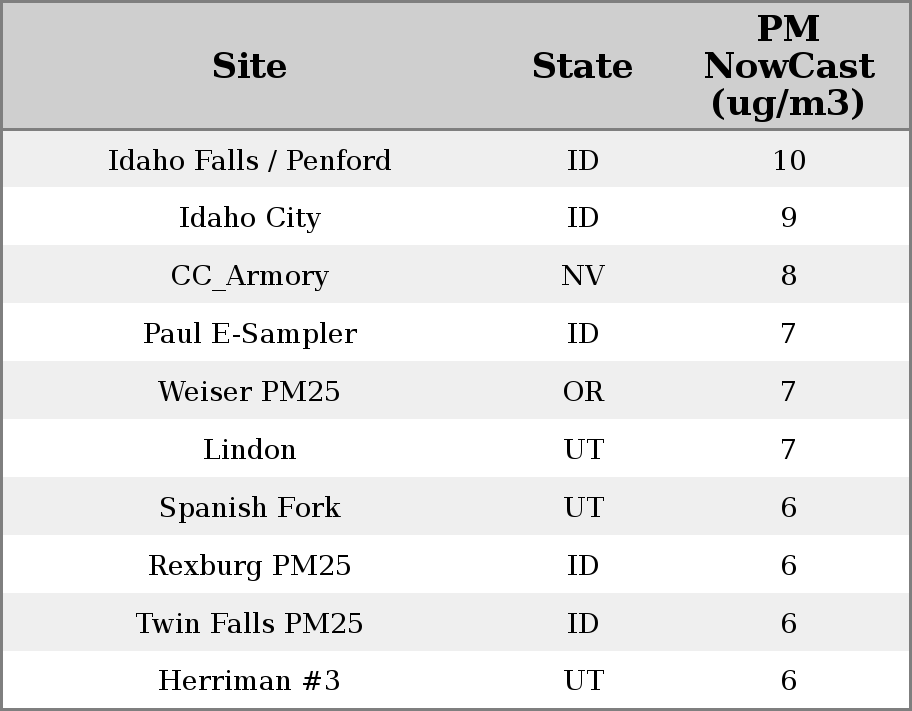Click the PM NowCast value 10
The height and width of the screenshot is (711, 912).
(788, 160)
